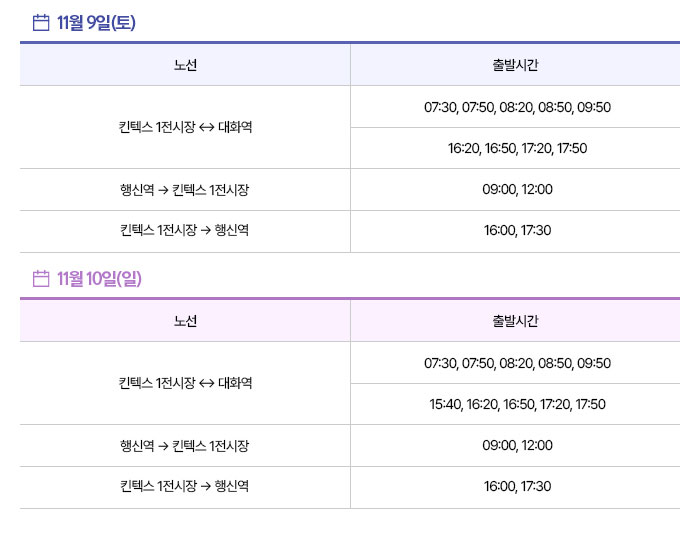Click Sunday 16:00, 17:30 departure cell
700x546 pixels.
(517, 486)
